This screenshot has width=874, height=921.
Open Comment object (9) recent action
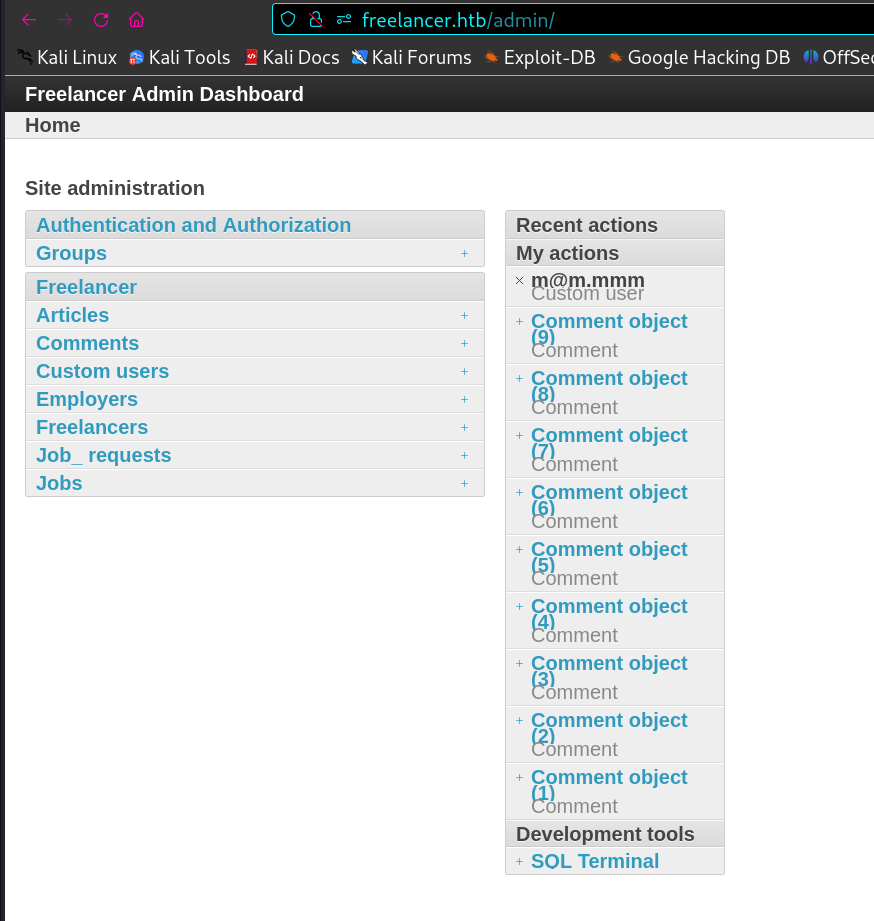(x=609, y=328)
